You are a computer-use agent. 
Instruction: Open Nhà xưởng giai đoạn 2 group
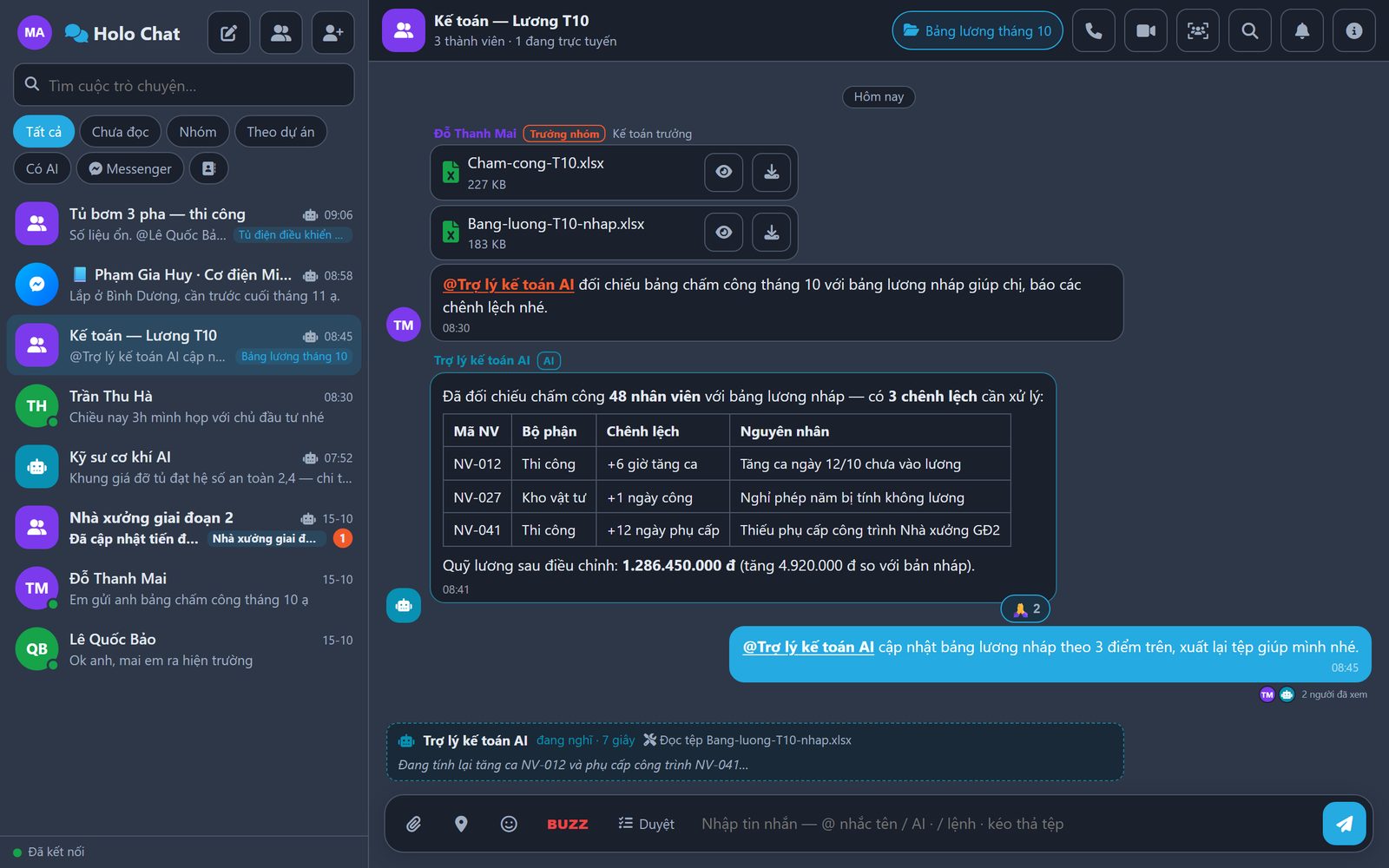click(184, 528)
